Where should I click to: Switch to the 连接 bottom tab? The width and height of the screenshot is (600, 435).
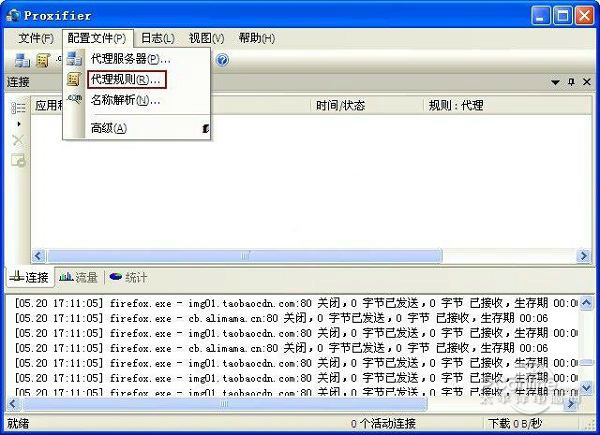coord(29,277)
